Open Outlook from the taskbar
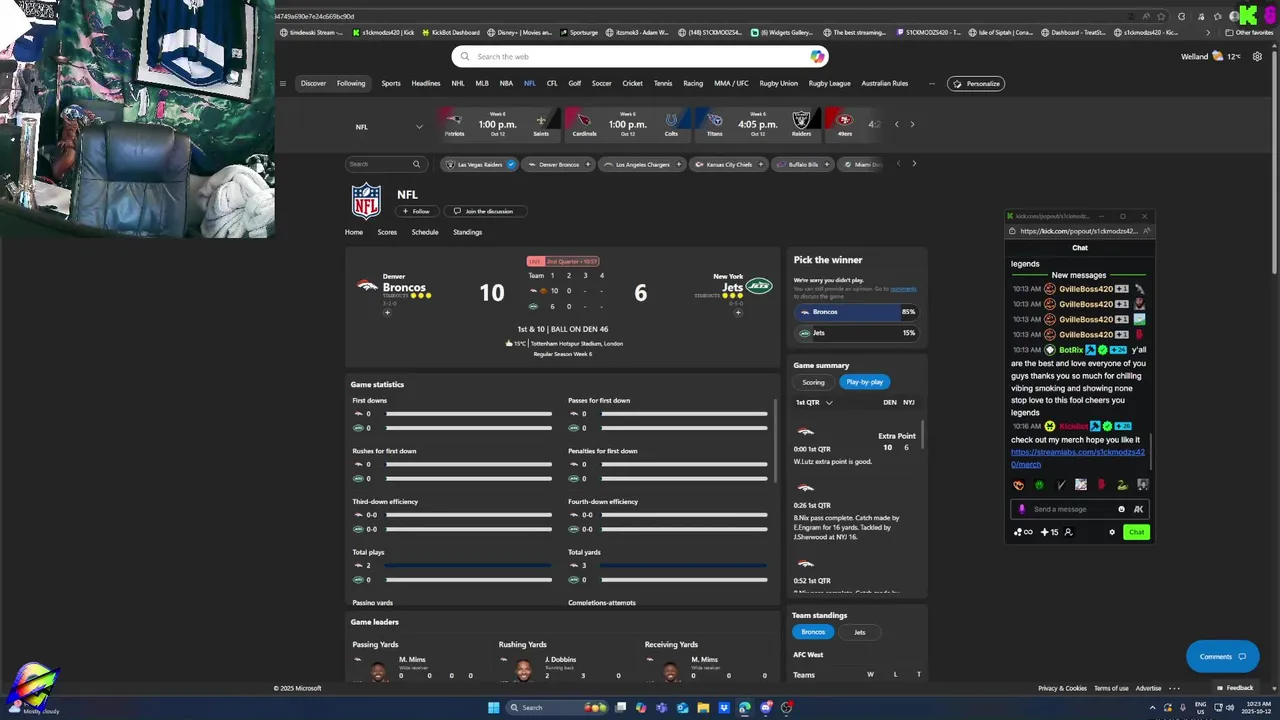 click(682, 707)
